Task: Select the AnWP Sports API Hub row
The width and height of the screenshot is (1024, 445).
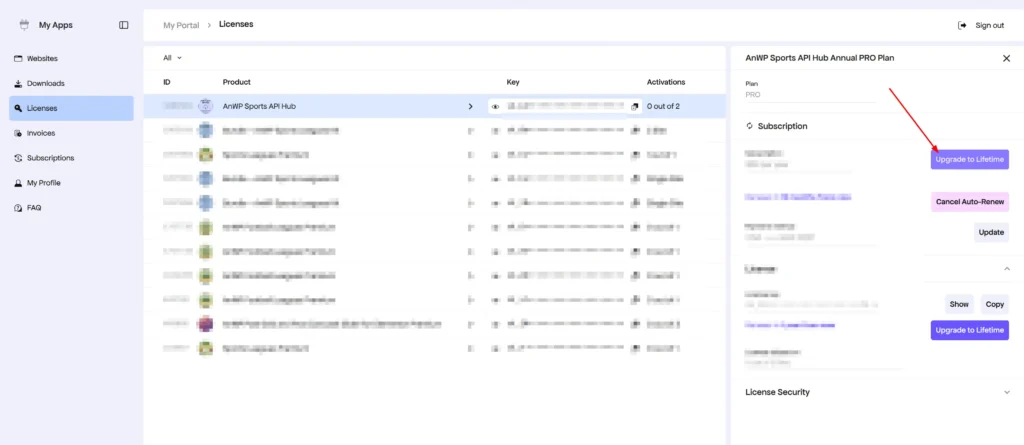Action: click(x=434, y=106)
